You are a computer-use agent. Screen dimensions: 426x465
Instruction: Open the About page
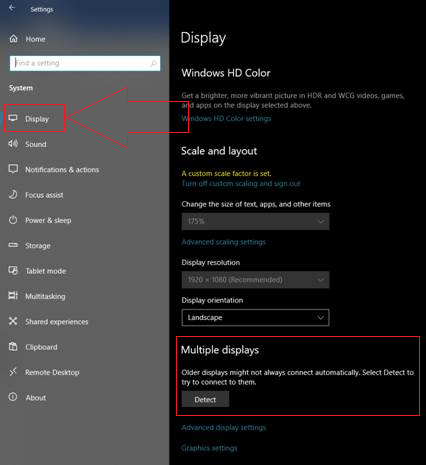pyautogui.click(x=36, y=398)
